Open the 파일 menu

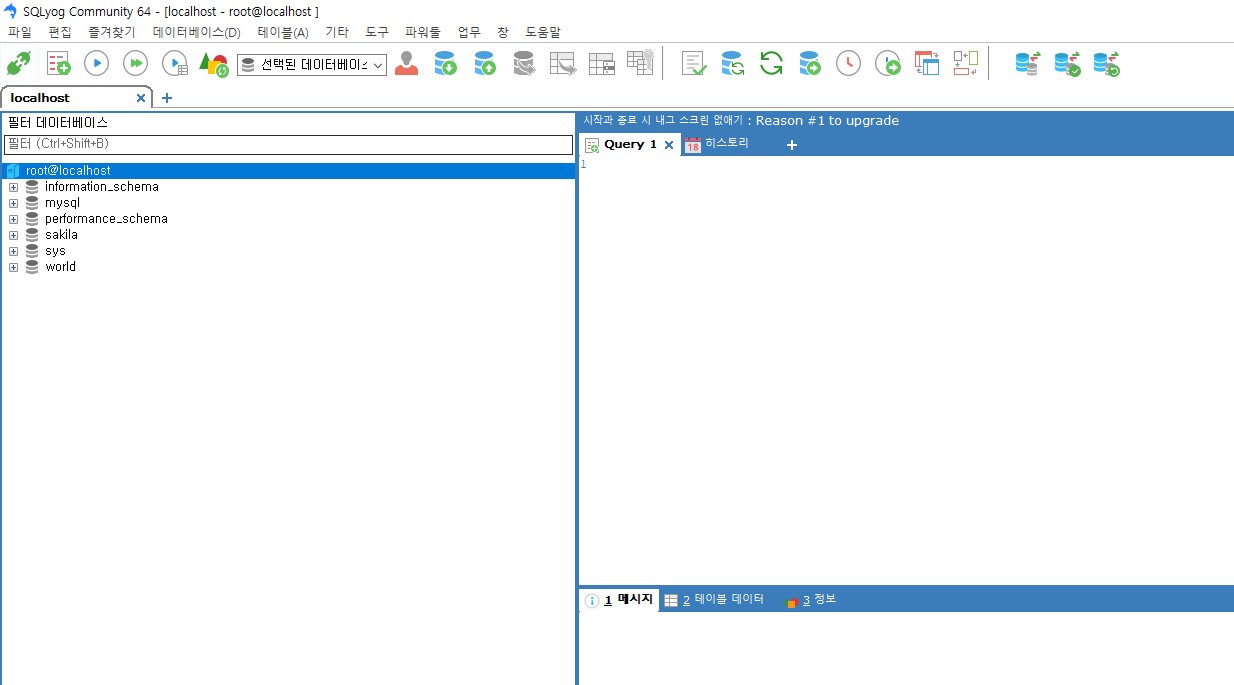pos(20,32)
